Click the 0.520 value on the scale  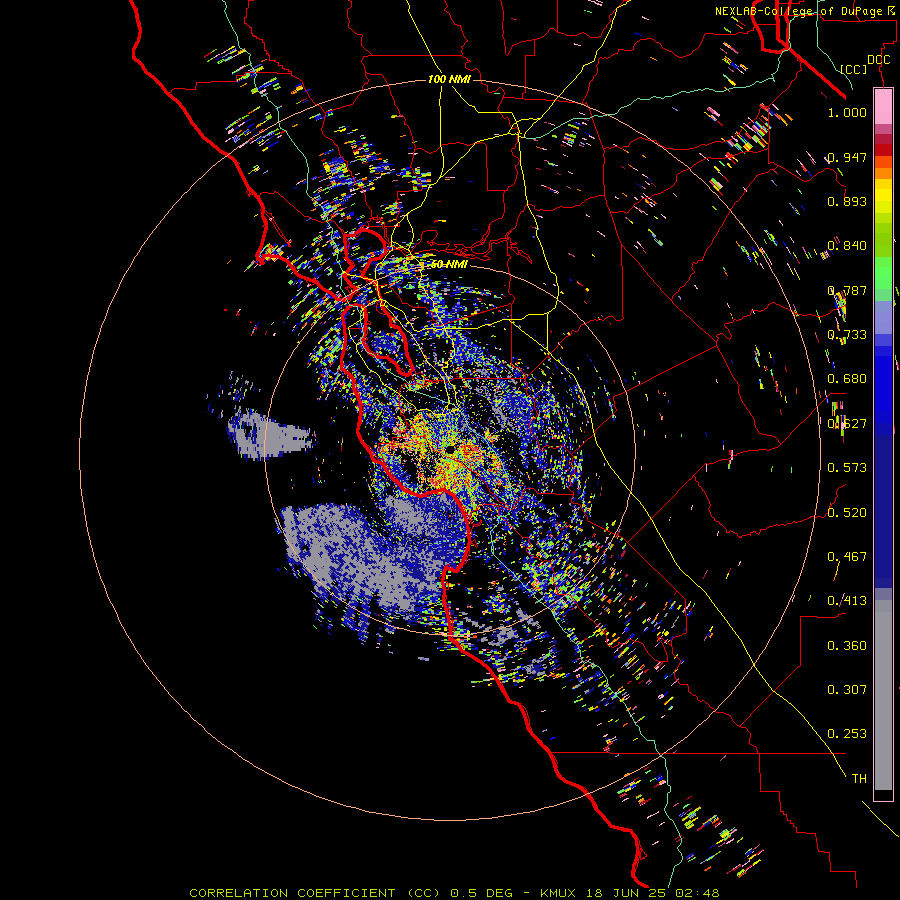[847, 513]
